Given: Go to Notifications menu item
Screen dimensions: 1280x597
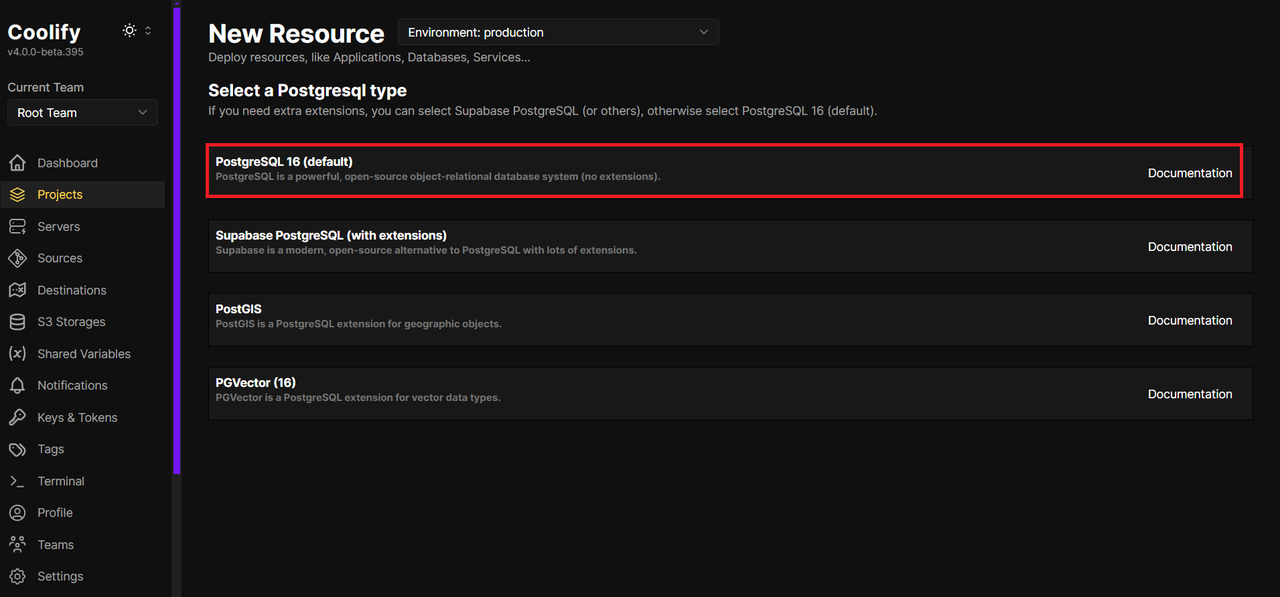Looking at the screenshot, I should pyautogui.click(x=83, y=385).
